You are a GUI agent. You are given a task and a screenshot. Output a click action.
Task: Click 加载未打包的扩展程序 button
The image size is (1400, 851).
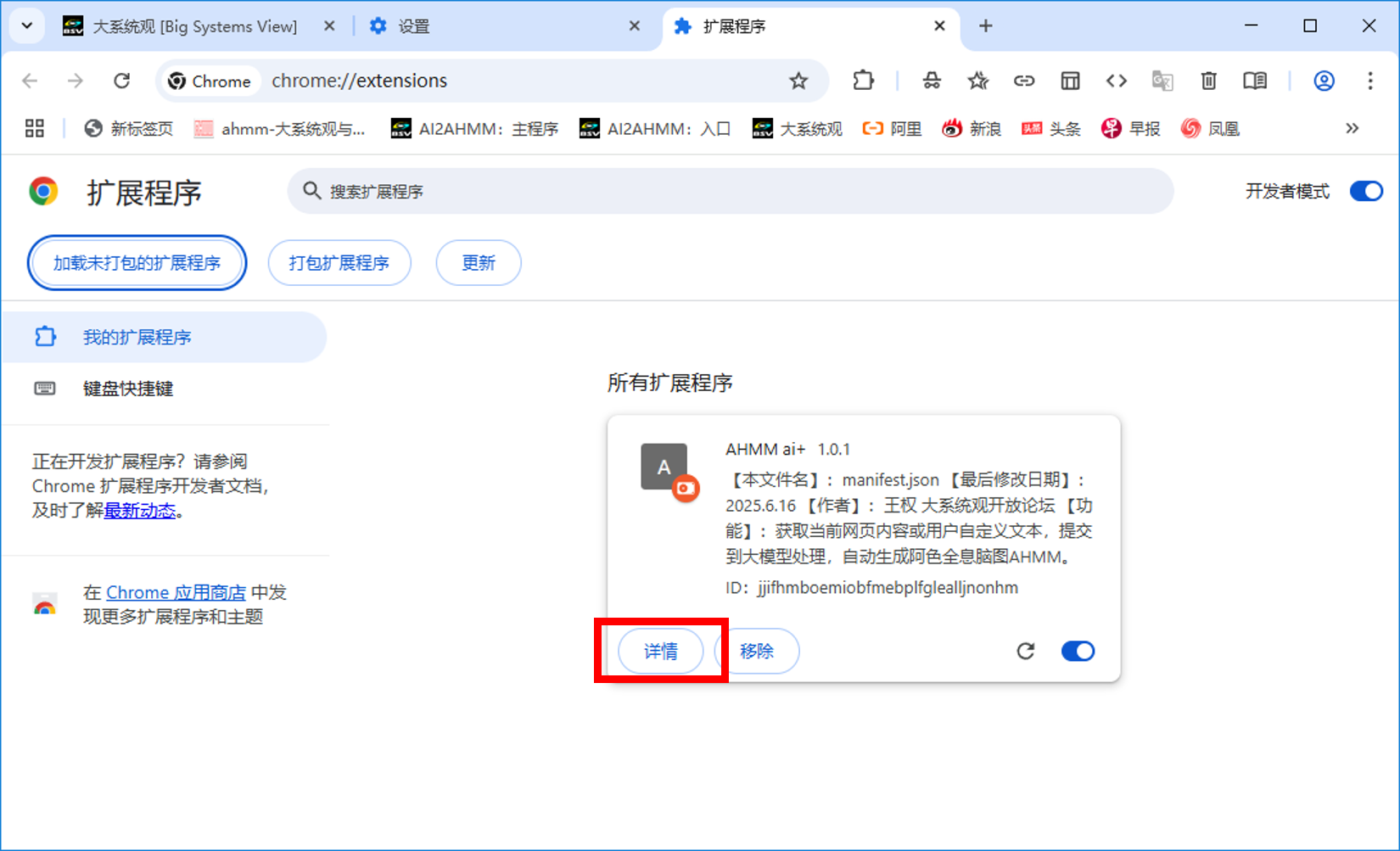click(137, 263)
